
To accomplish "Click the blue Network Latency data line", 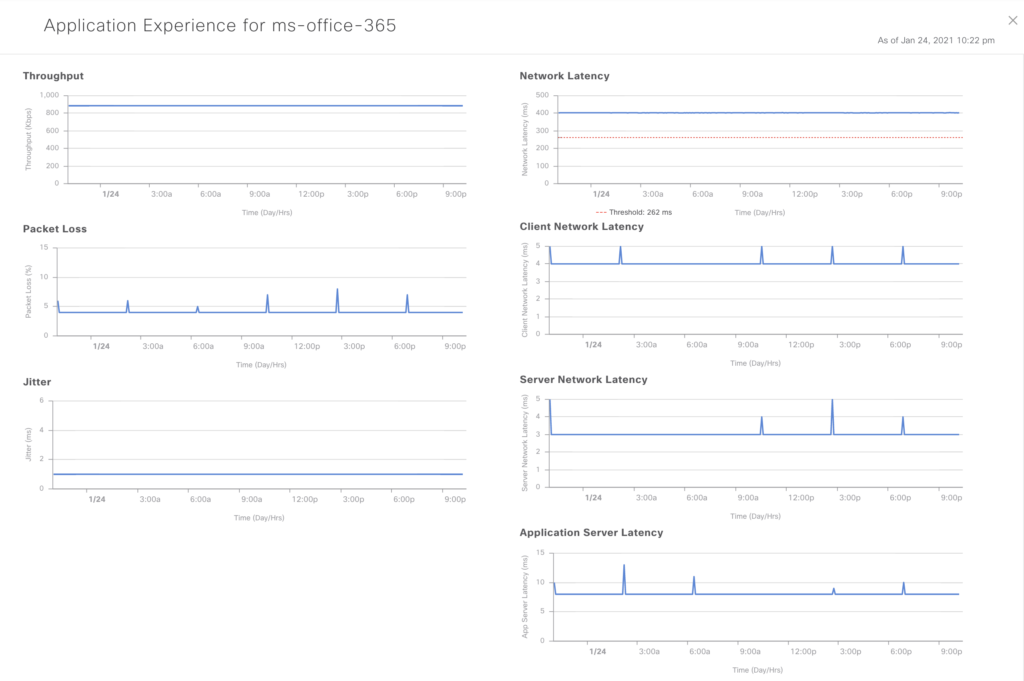I will point(758,113).
